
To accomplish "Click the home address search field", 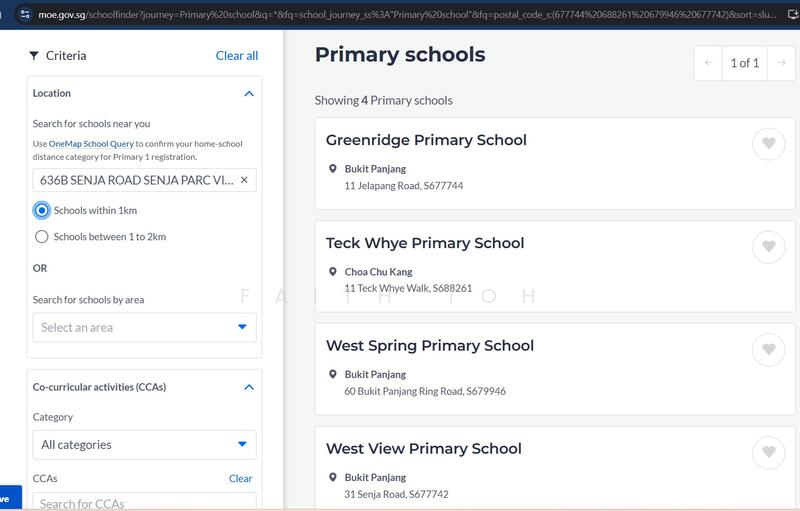I will click(x=134, y=180).
